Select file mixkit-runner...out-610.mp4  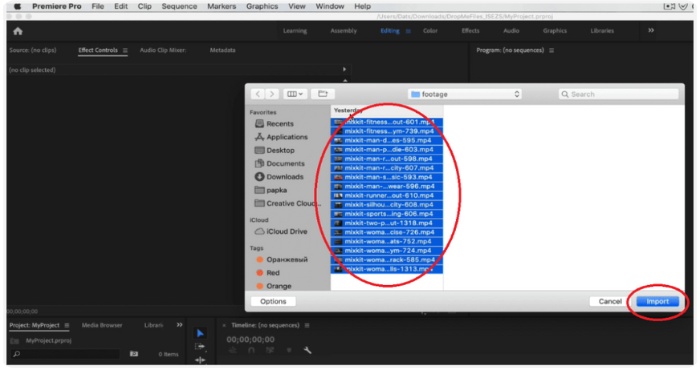coord(387,196)
